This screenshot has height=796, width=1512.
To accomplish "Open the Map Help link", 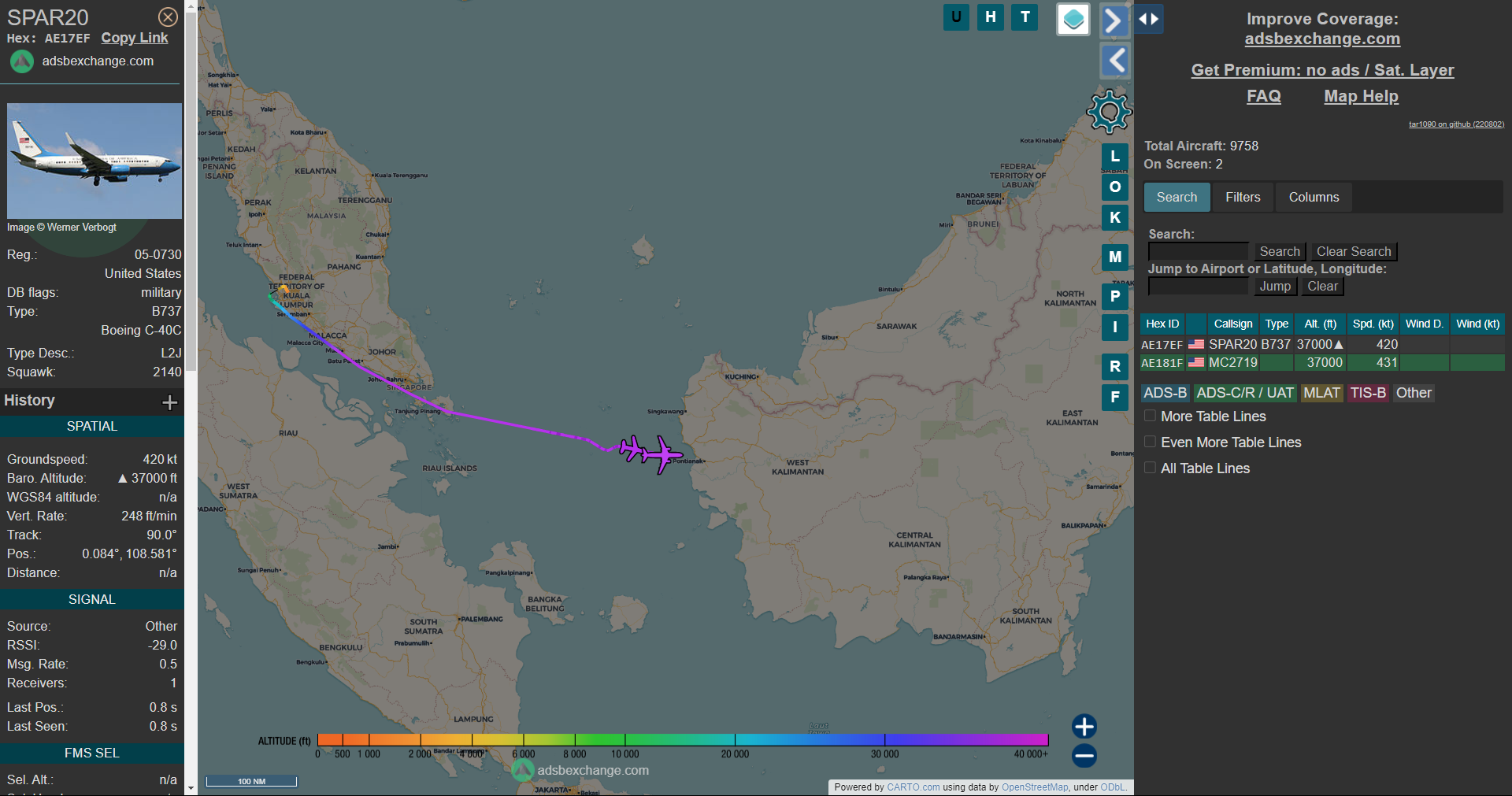I will [x=1361, y=96].
